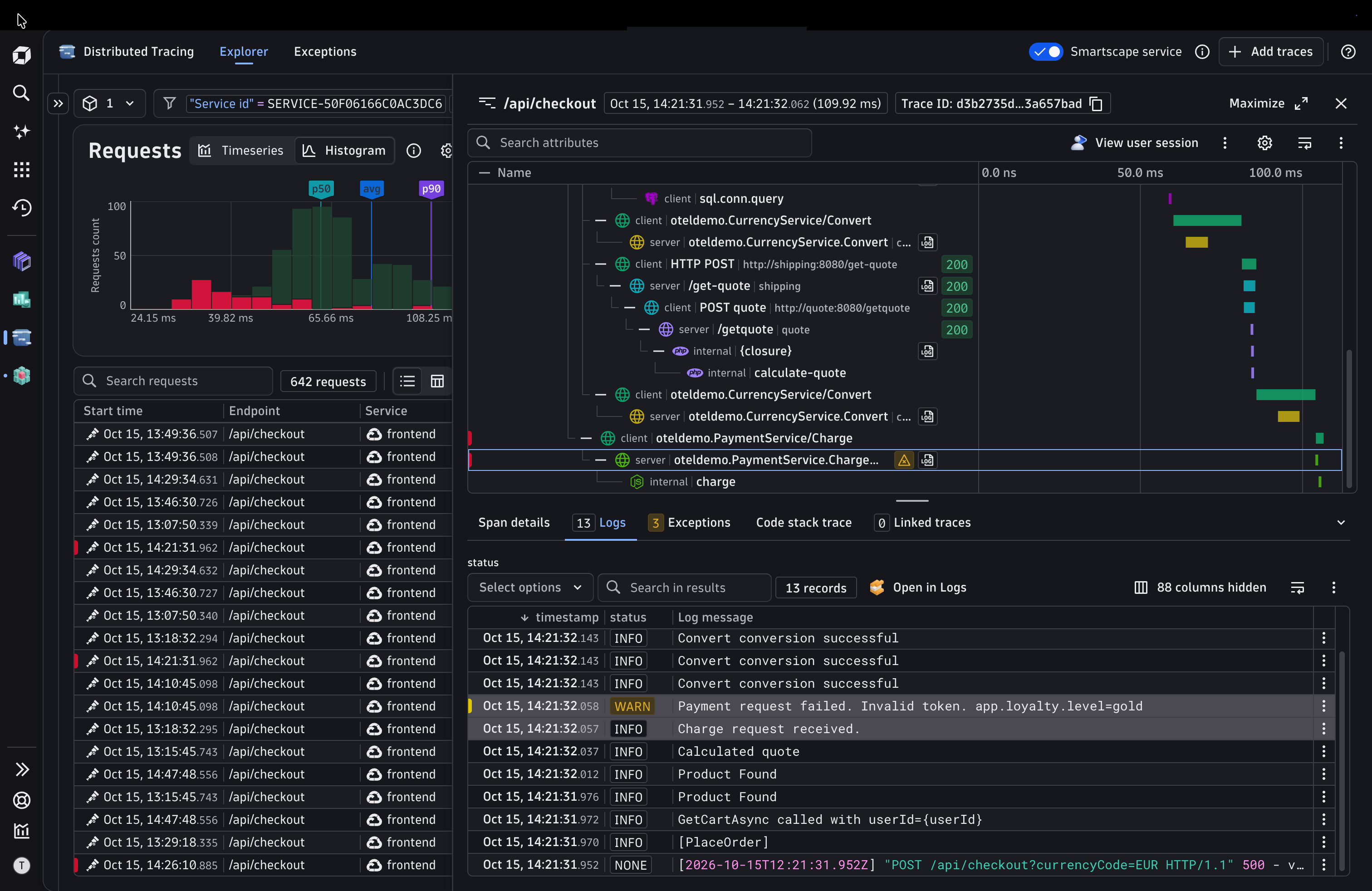Open the help question mark icon

(1348, 52)
